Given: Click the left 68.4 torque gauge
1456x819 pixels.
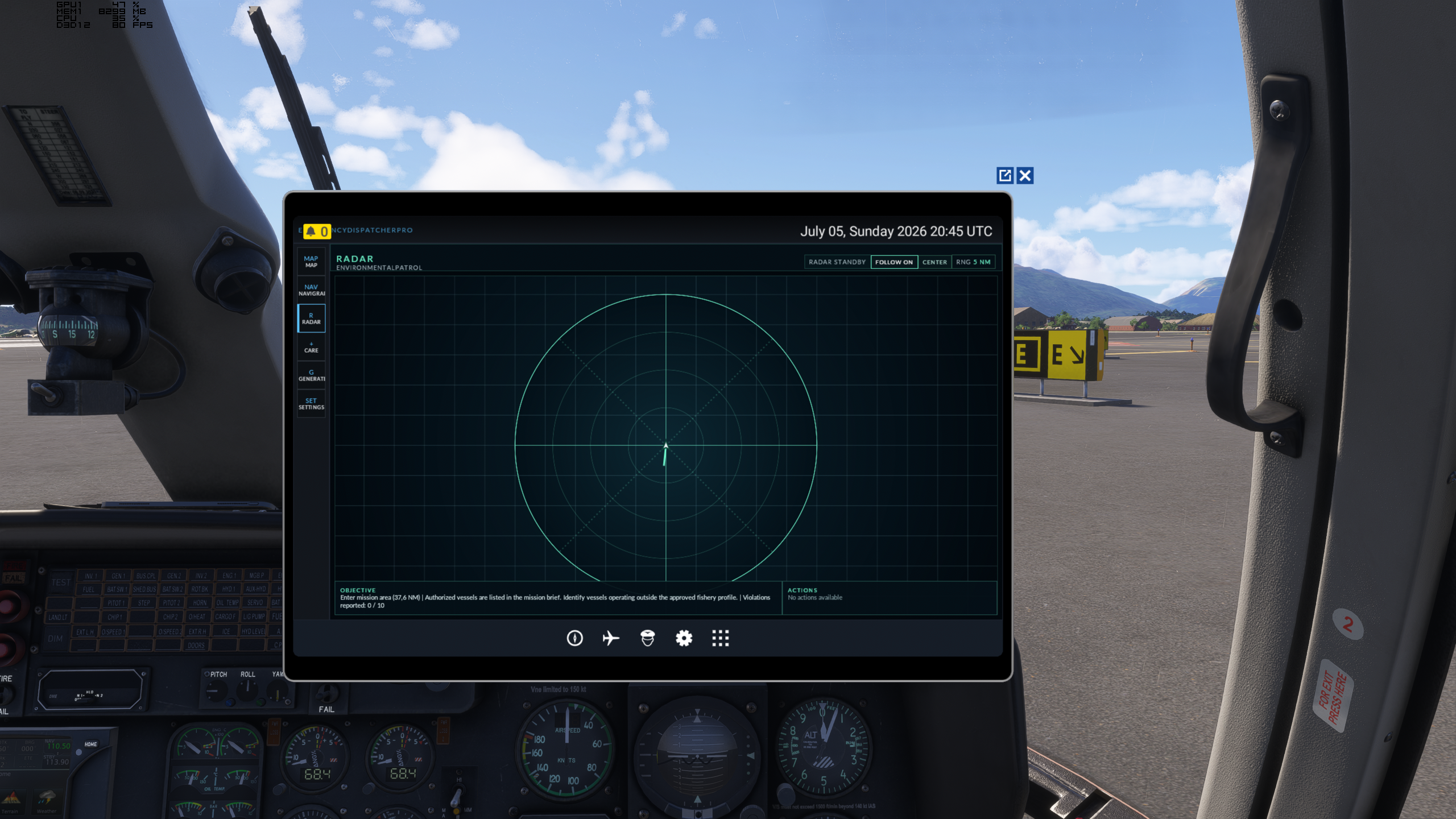Looking at the screenshot, I should point(316,760).
